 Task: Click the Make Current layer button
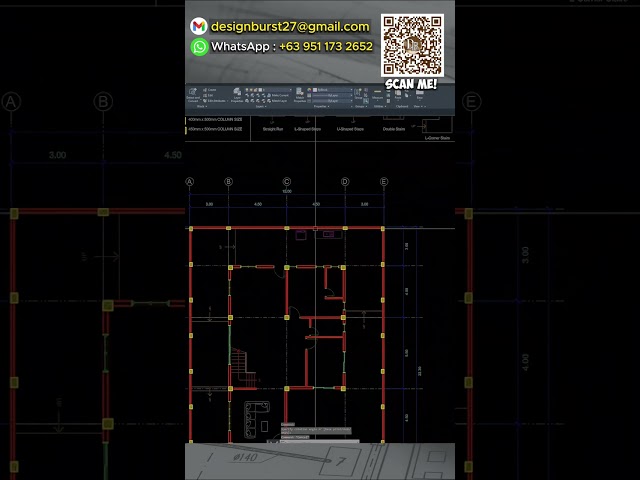tap(278, 95)
